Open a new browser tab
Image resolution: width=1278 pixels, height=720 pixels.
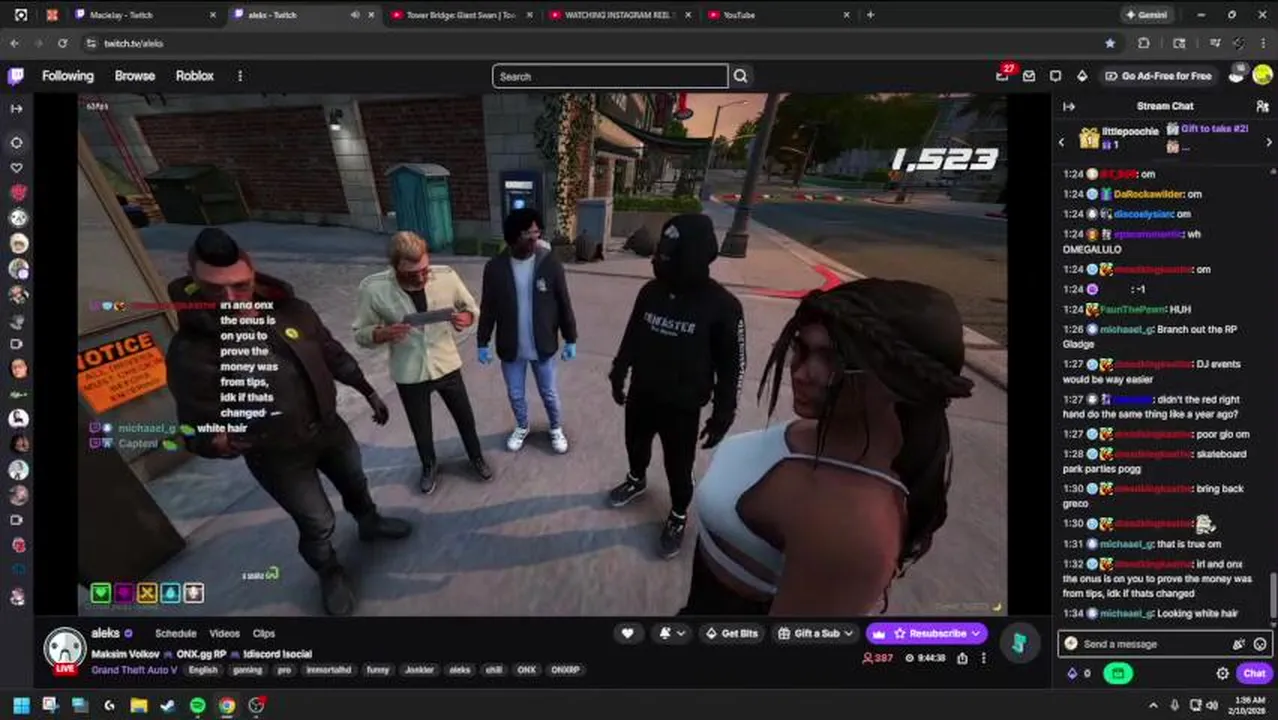point(870,15)
